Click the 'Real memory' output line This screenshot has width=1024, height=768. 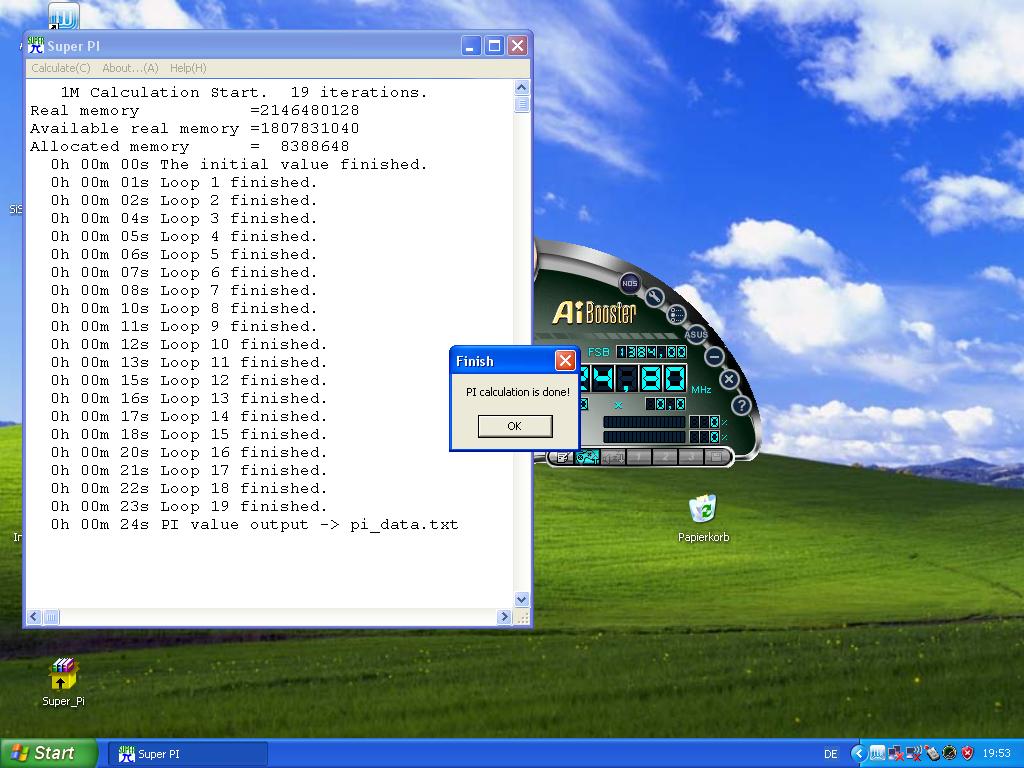coord(195,110)
